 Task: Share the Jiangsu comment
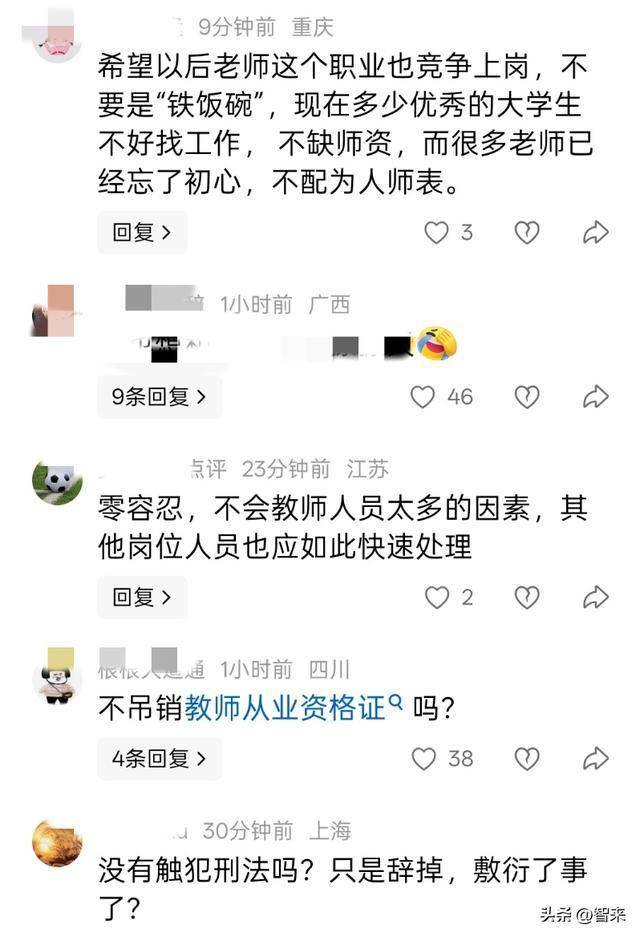coord(596,597)
